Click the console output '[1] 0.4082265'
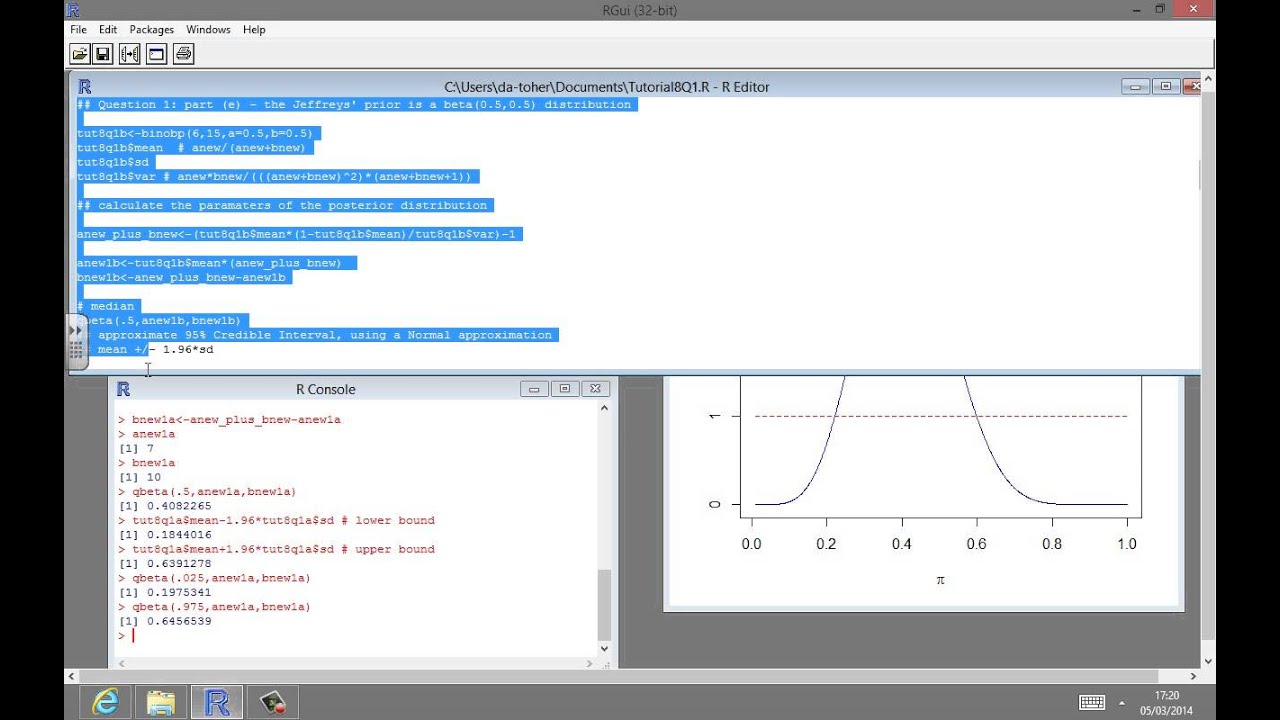The image size is (1280, 720). (x=165, y=506)
